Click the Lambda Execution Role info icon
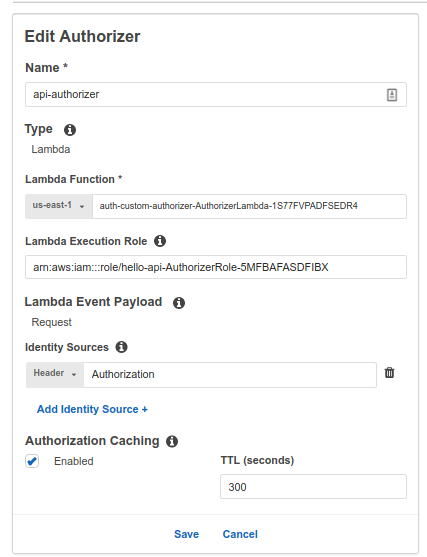 (x=160, y=241)
